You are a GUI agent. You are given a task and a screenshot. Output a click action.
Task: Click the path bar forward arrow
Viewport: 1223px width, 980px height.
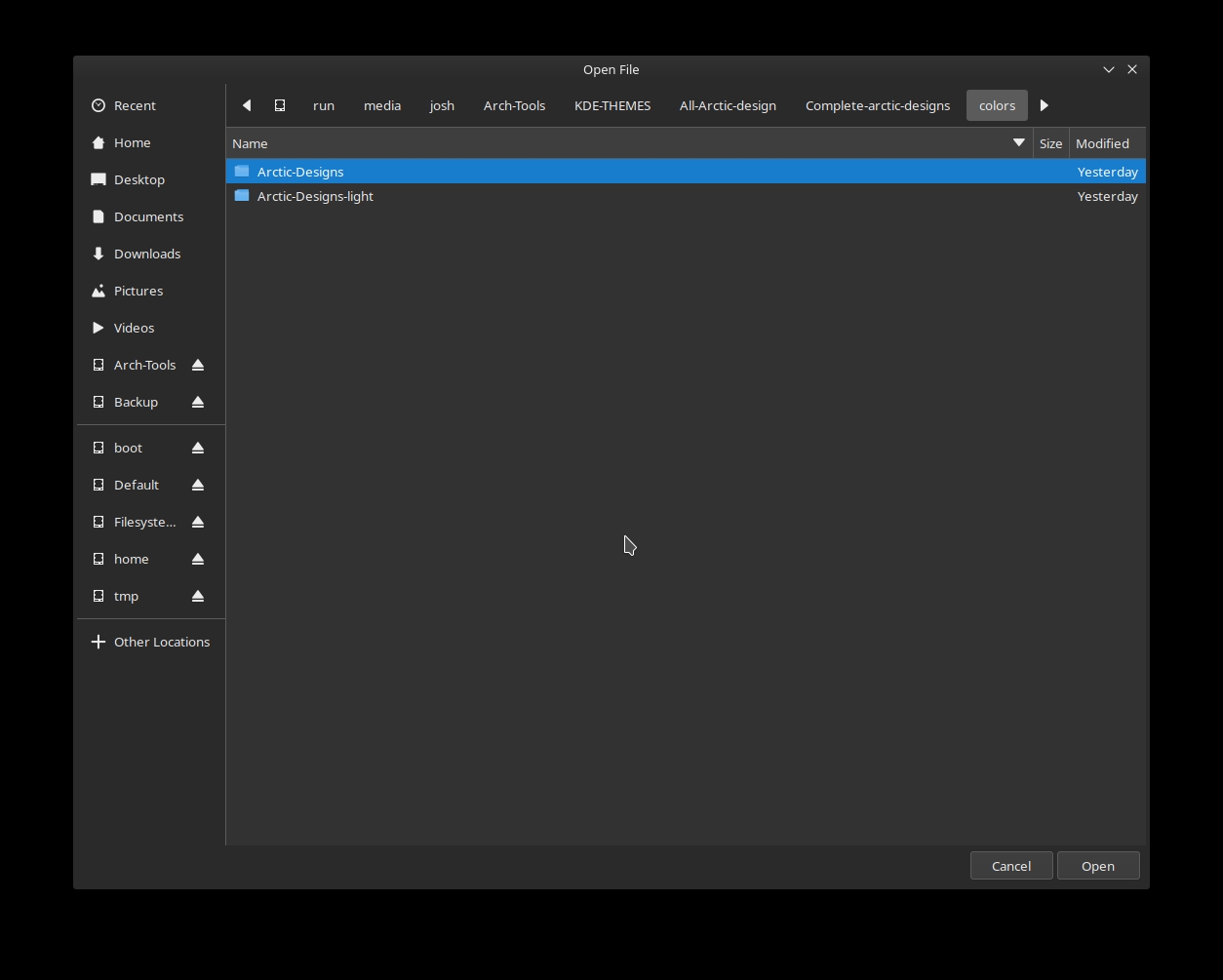pos(1044,105)
